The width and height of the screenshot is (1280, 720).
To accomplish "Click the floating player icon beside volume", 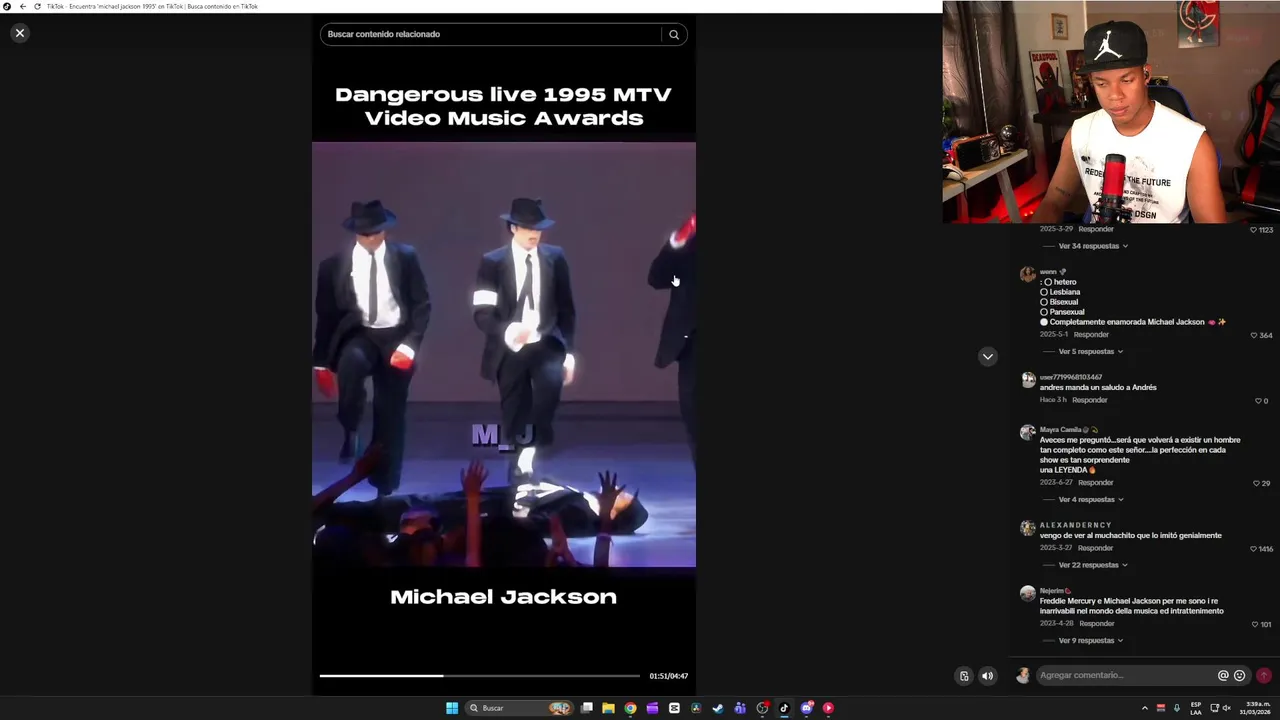I will [x=964, y=676].
